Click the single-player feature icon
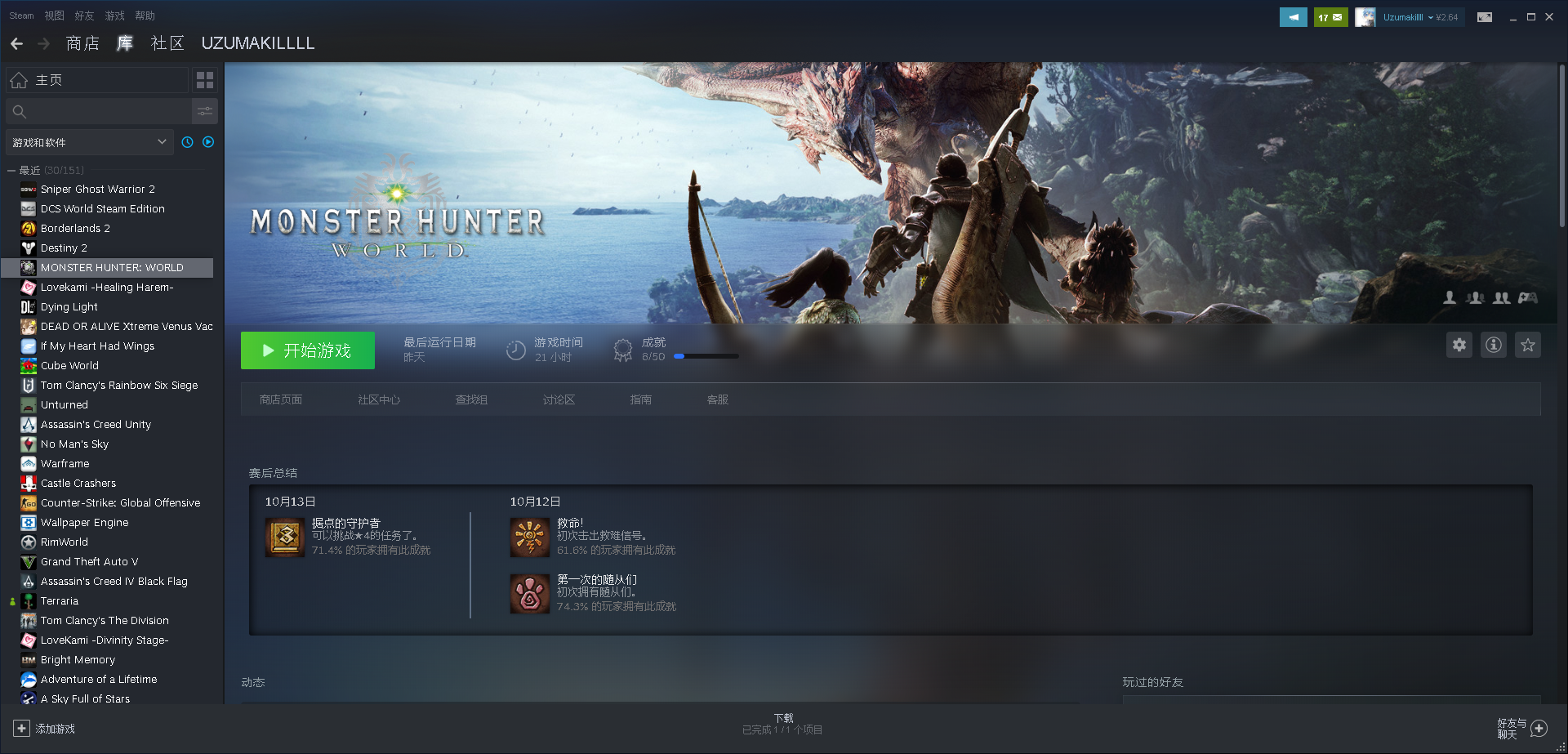1568x754 pixels. coord(1450,298)
